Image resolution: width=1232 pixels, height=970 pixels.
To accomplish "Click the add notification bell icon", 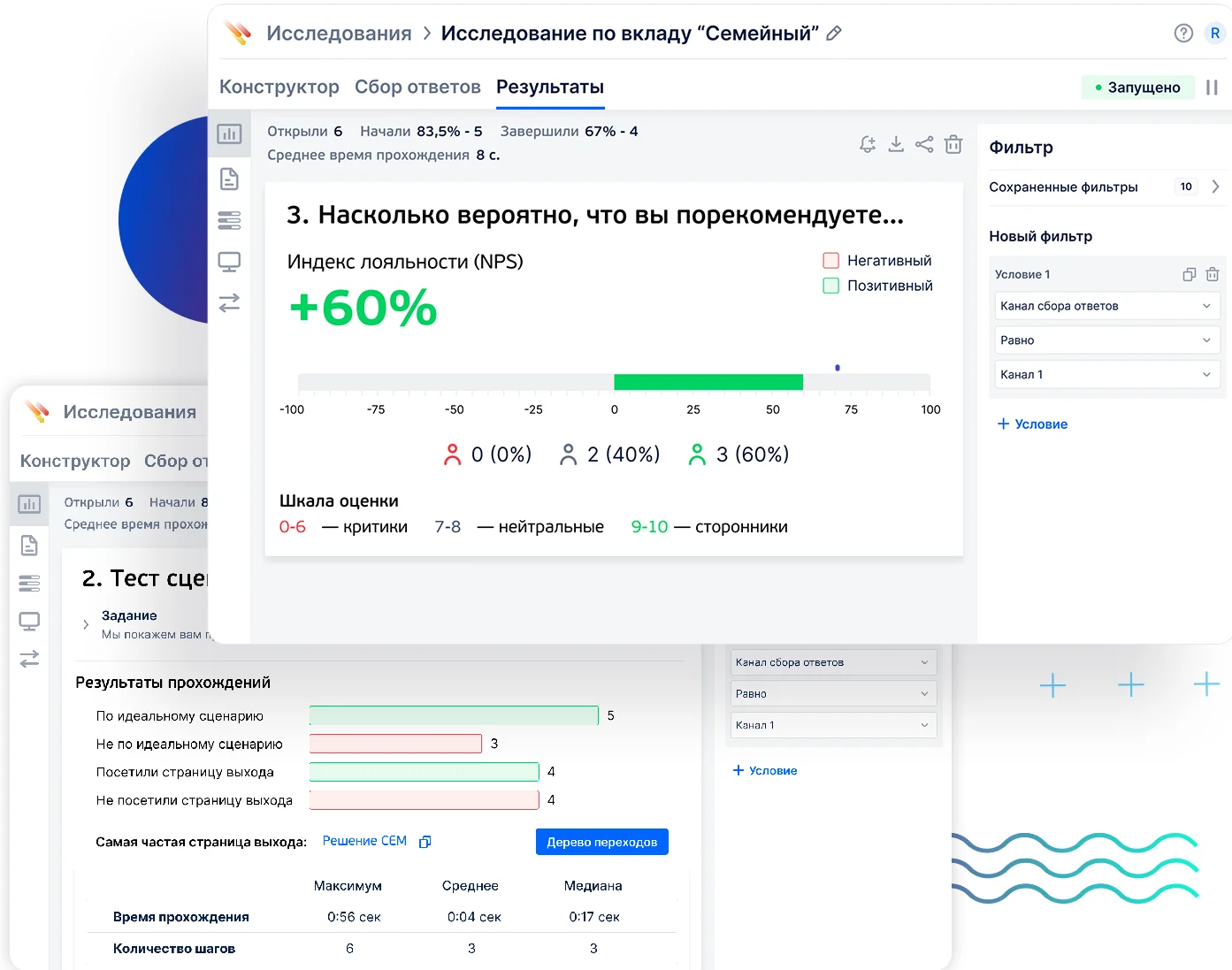I will 868,145.
